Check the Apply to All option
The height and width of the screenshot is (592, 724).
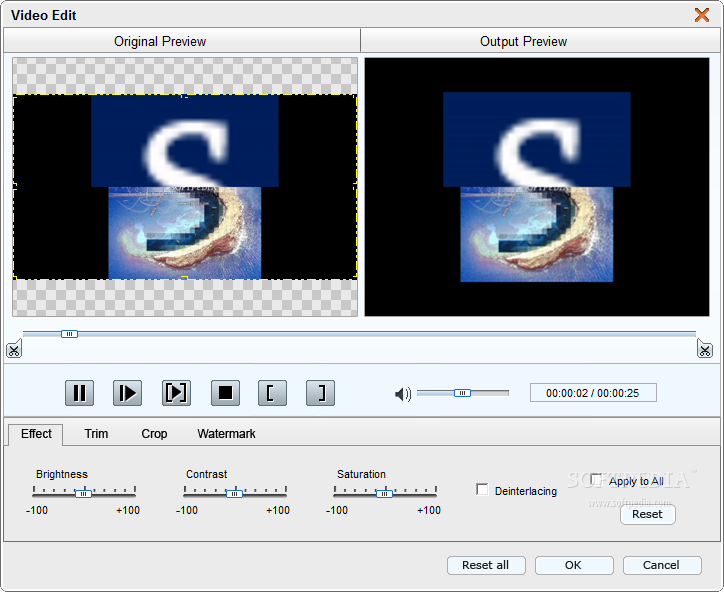[x=596, y=479]
